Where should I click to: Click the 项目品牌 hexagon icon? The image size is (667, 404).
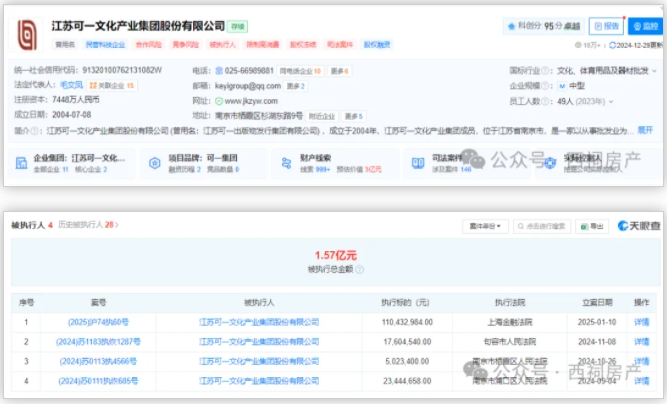(x=153, y=162)
